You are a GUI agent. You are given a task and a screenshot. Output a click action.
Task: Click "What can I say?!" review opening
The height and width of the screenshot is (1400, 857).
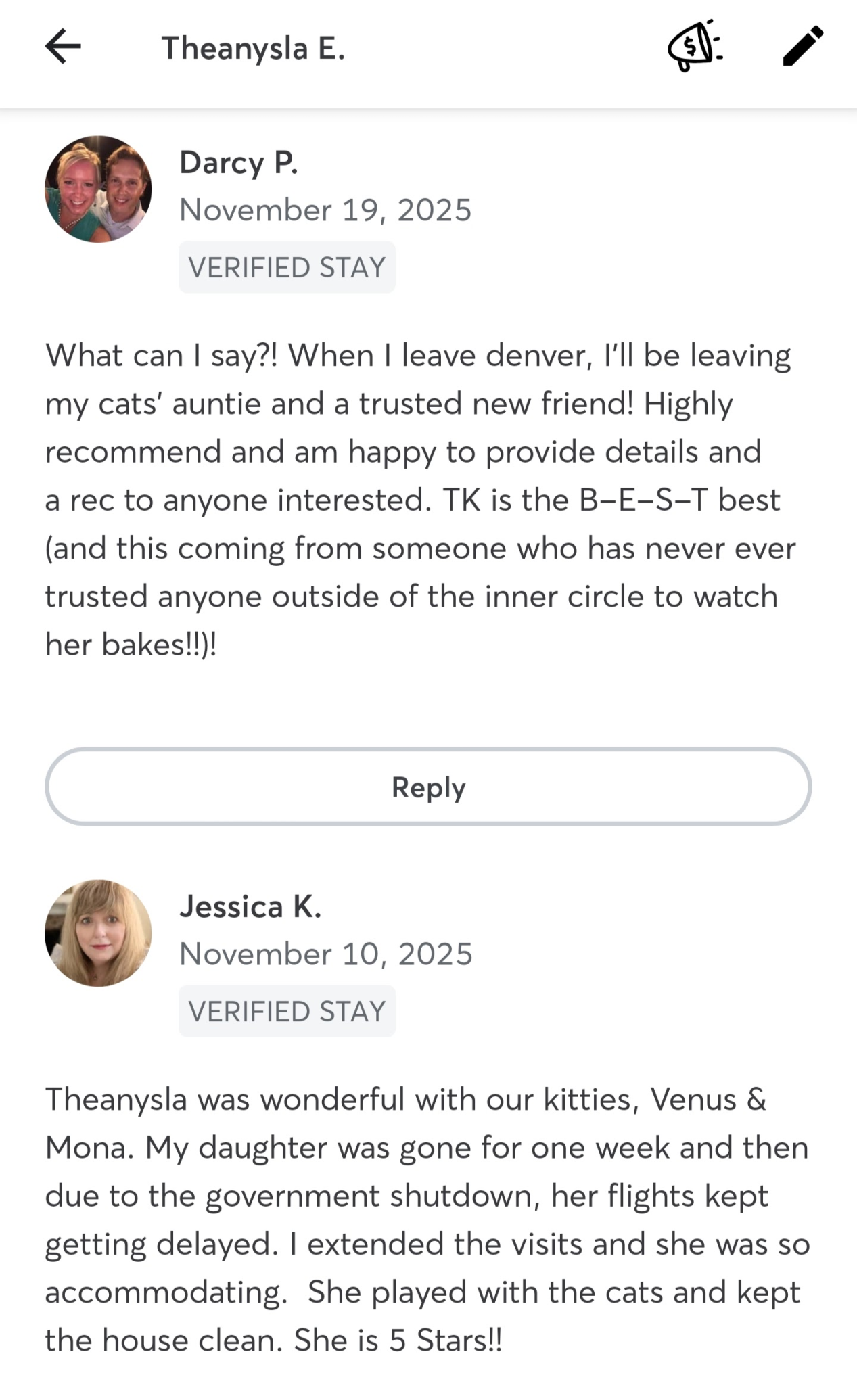161,356
